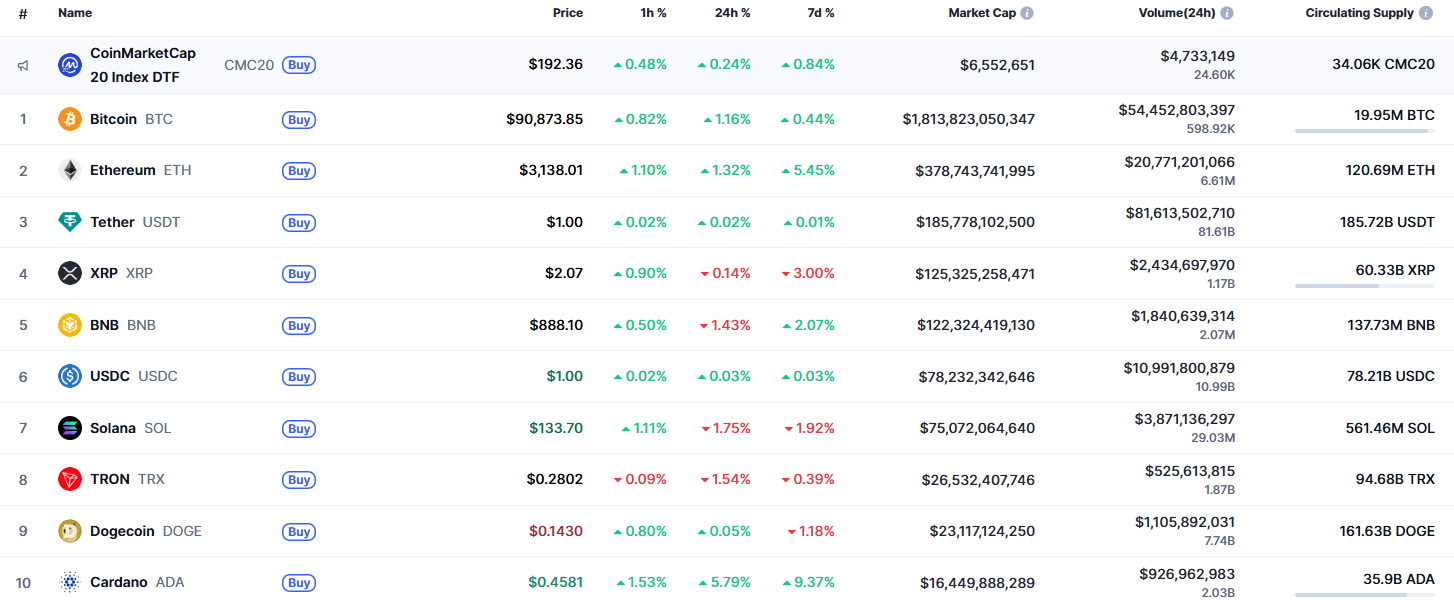Click Bitcoin market cap $1,813,823,050,347

point(969,119)
